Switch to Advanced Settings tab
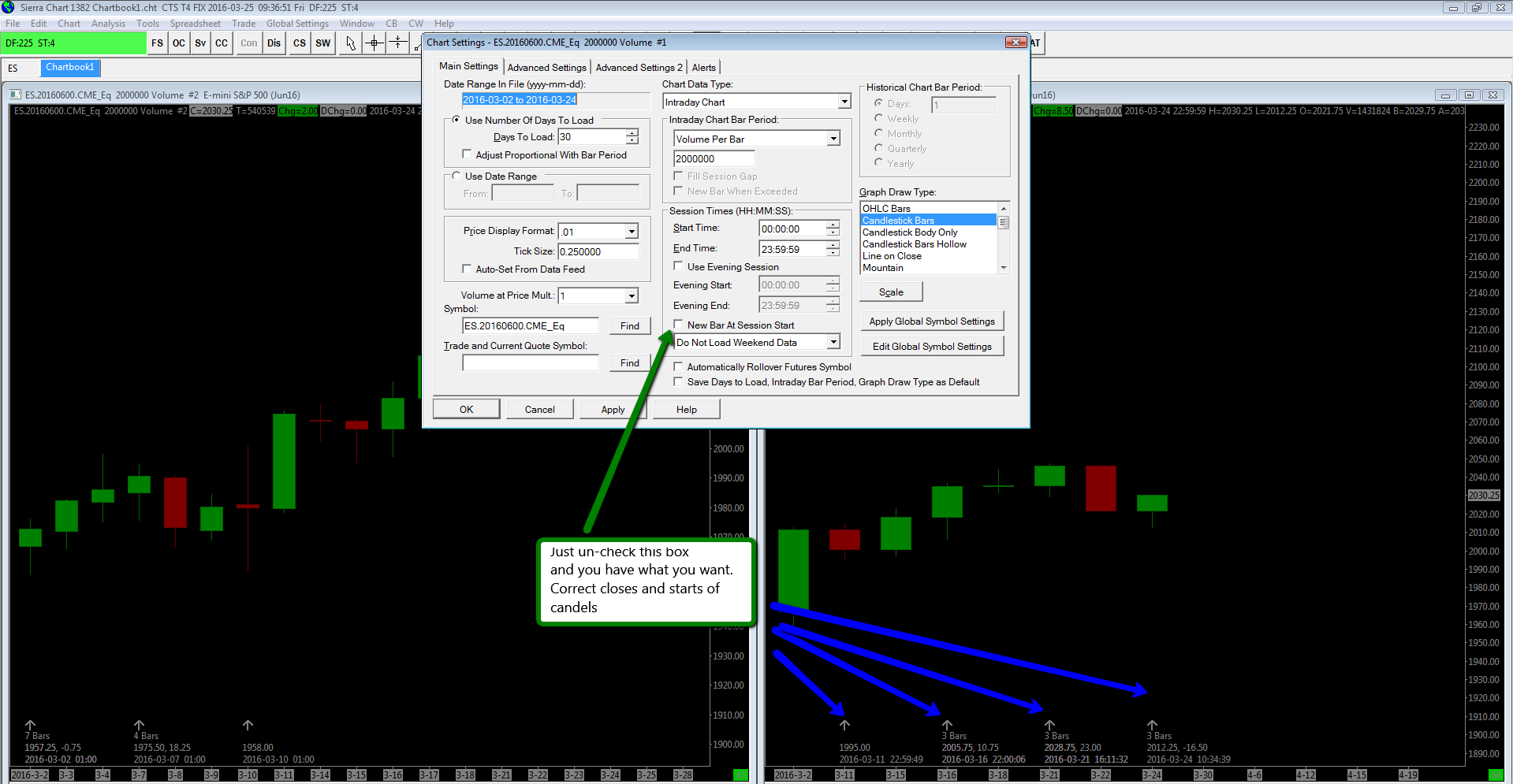1513x784 pixels. (x=547, y=68)
